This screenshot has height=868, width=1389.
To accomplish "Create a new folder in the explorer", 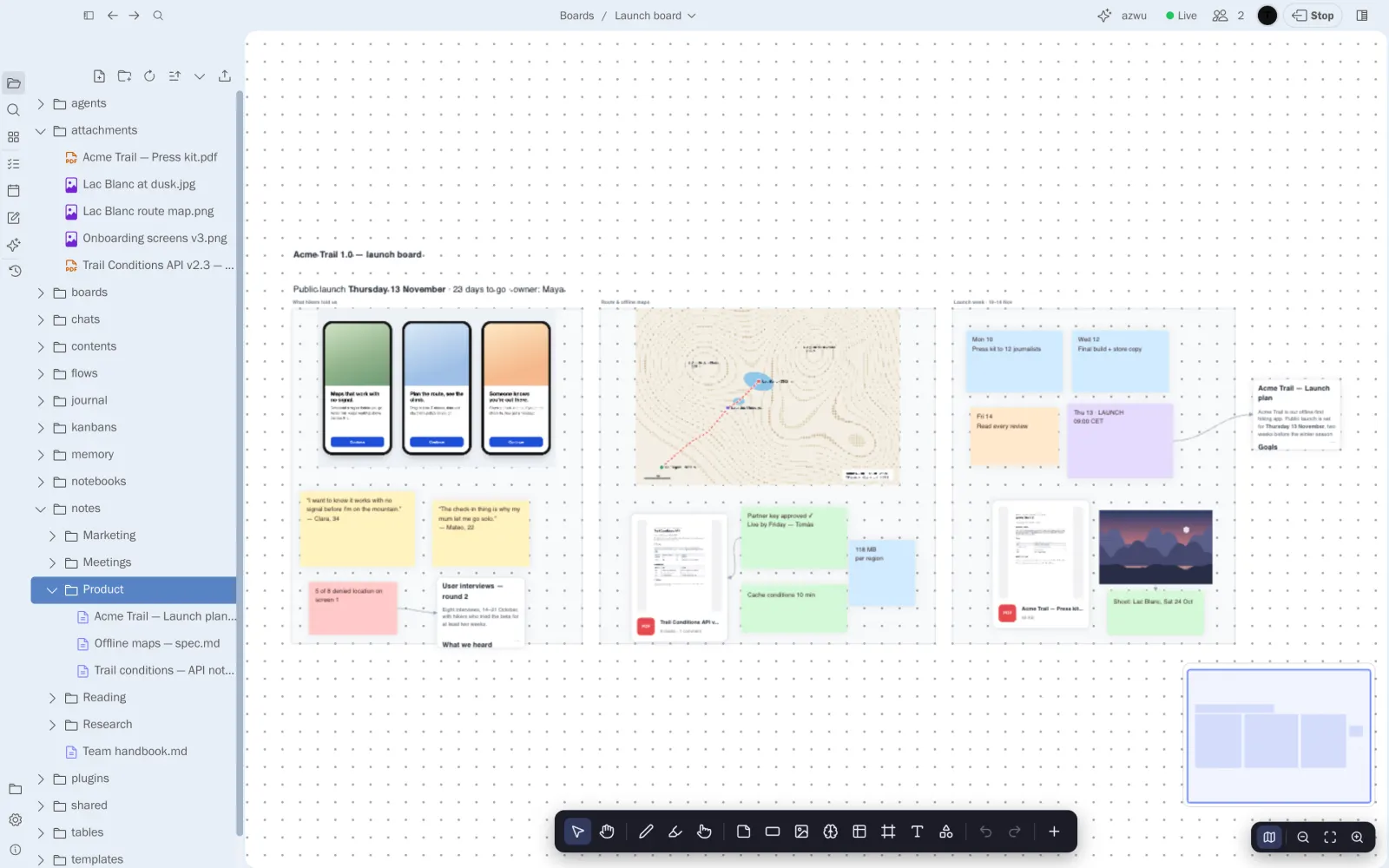I will click(x=124, y=76).
